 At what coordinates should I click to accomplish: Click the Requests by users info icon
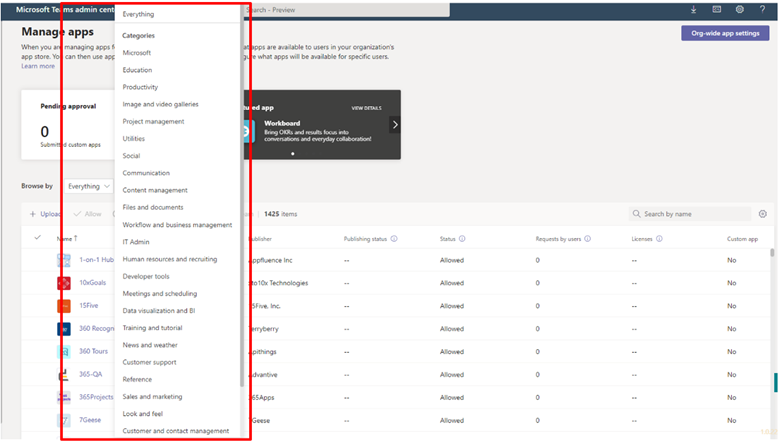coord(588,239)
